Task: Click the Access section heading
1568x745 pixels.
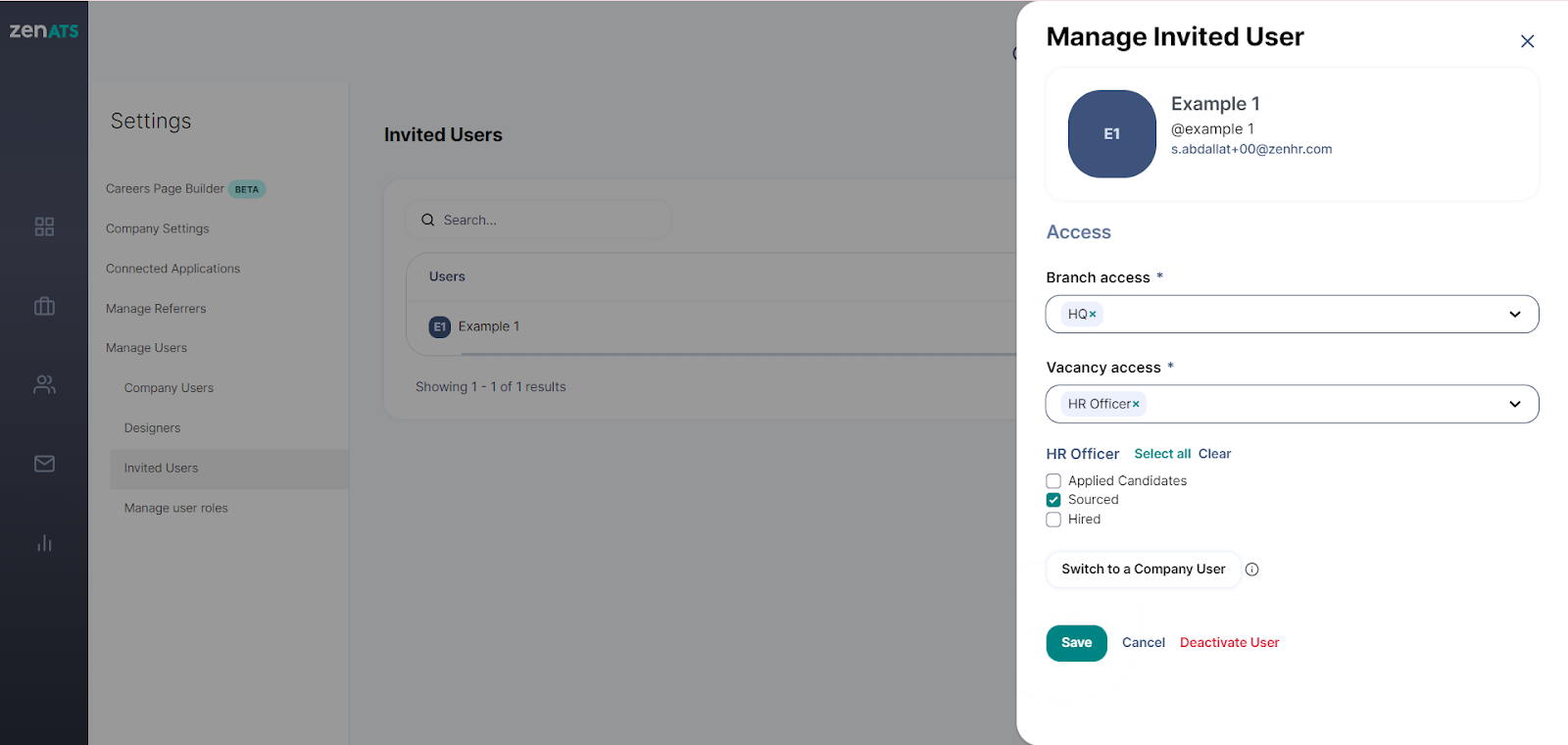Action: (1078, 232)
